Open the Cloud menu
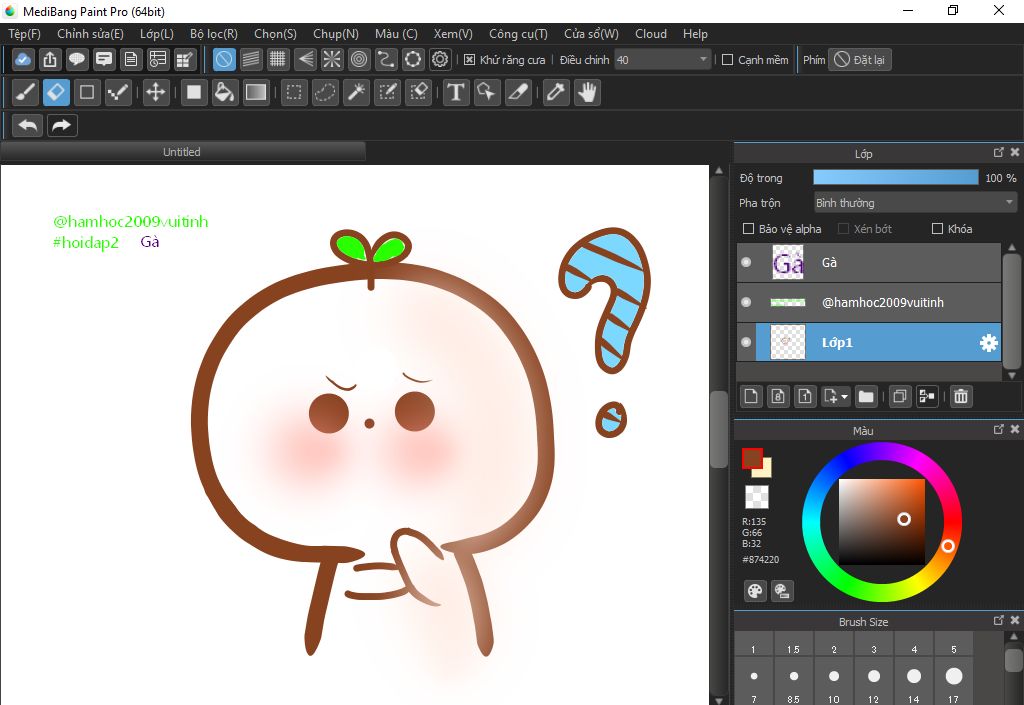Viewport: 1024px width, 705px height. (x=650, y=34)
